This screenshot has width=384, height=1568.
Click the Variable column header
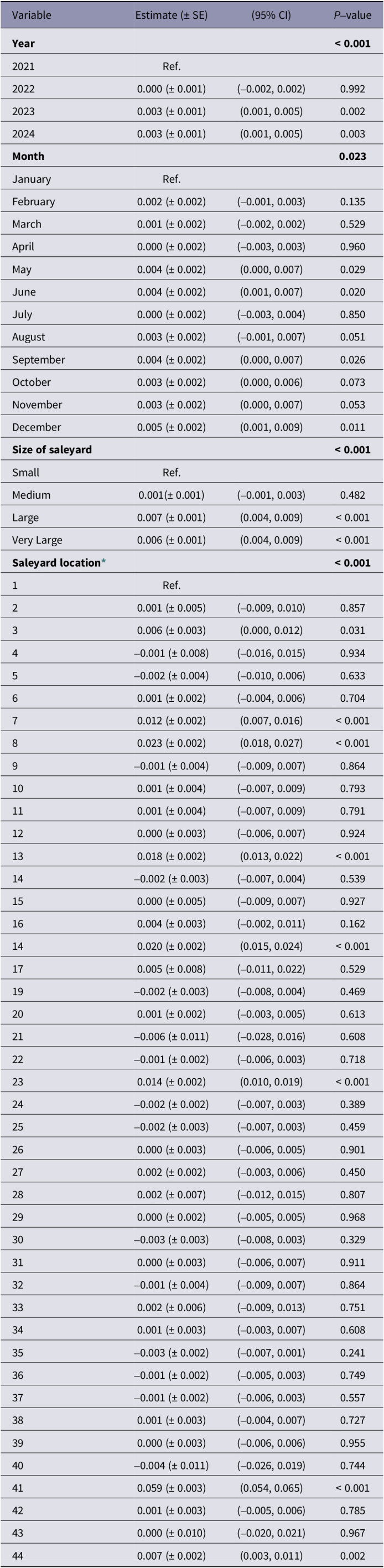[x=32, y=15]
